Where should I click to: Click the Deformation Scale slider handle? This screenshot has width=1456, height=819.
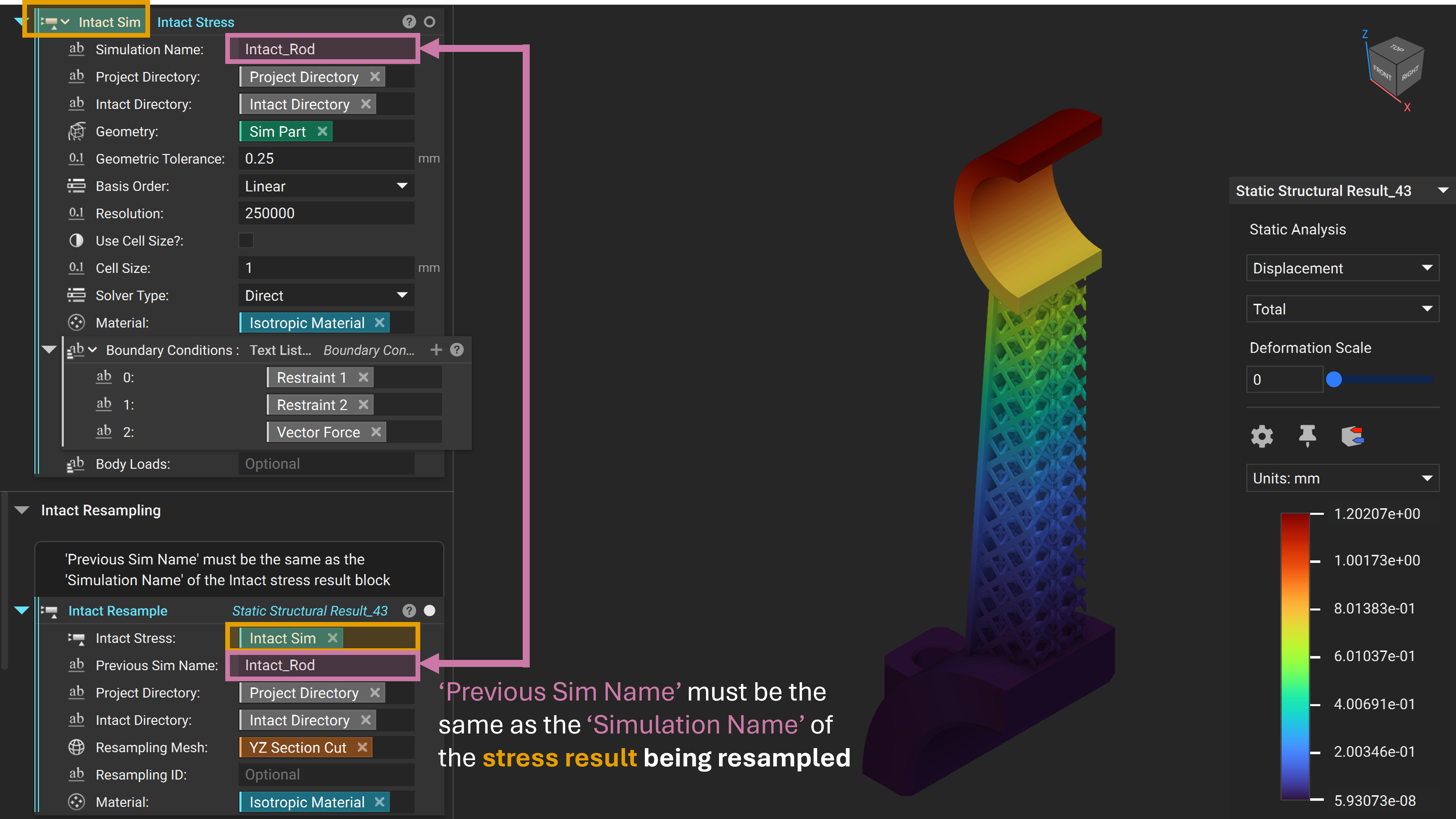(1334, 379)
